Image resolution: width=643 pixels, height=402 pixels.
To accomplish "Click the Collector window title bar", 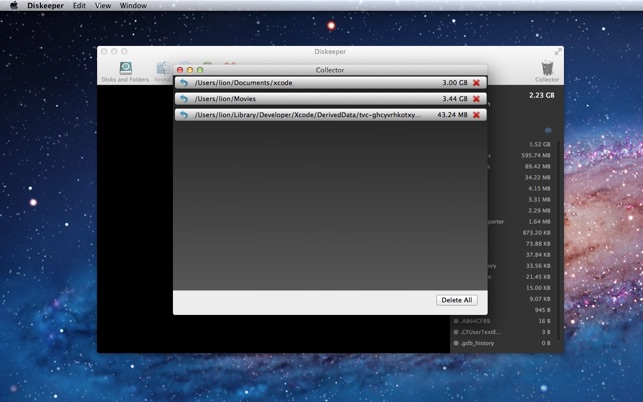I will [x=330, y=70].
